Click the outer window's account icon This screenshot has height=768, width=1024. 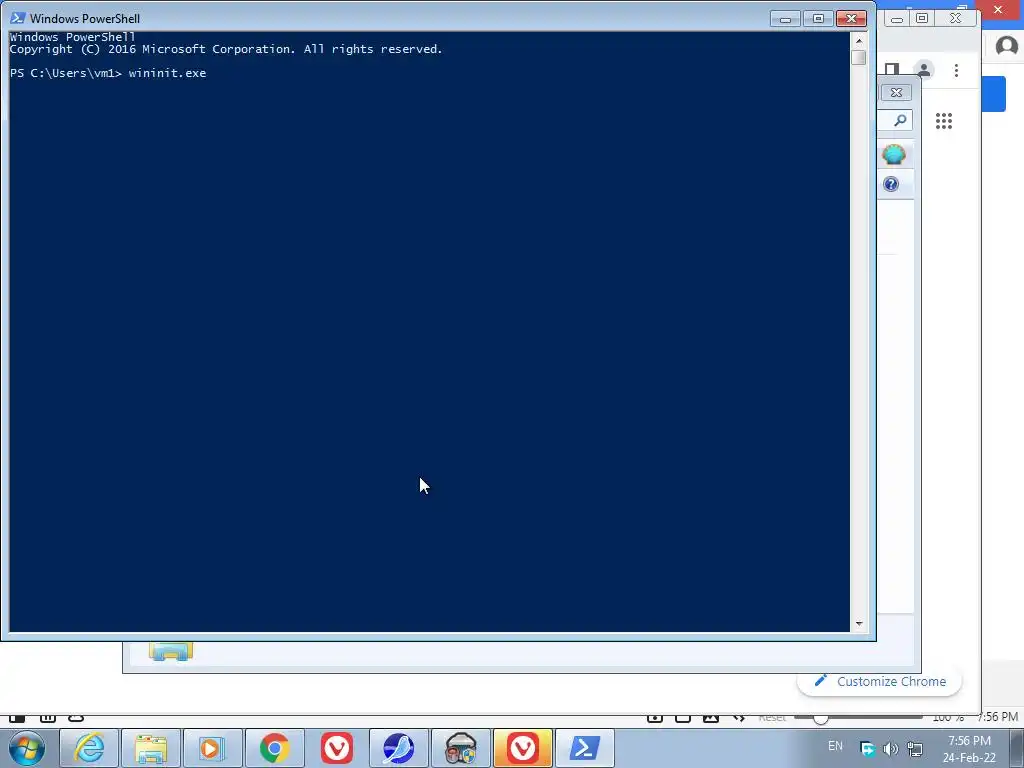1007,46
